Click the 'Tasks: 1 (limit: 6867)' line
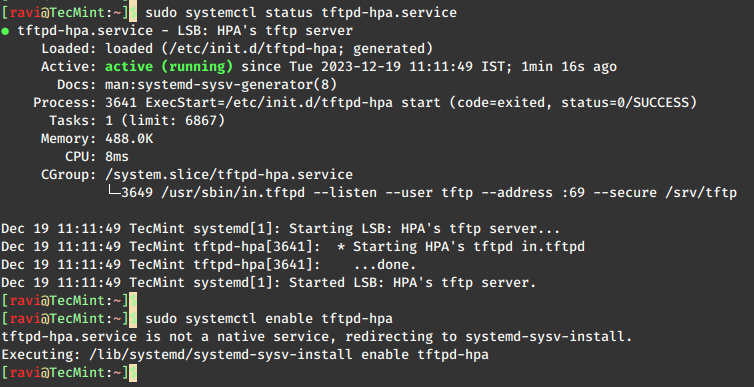This screenshot has height=387, width=754. click(137, 121)
